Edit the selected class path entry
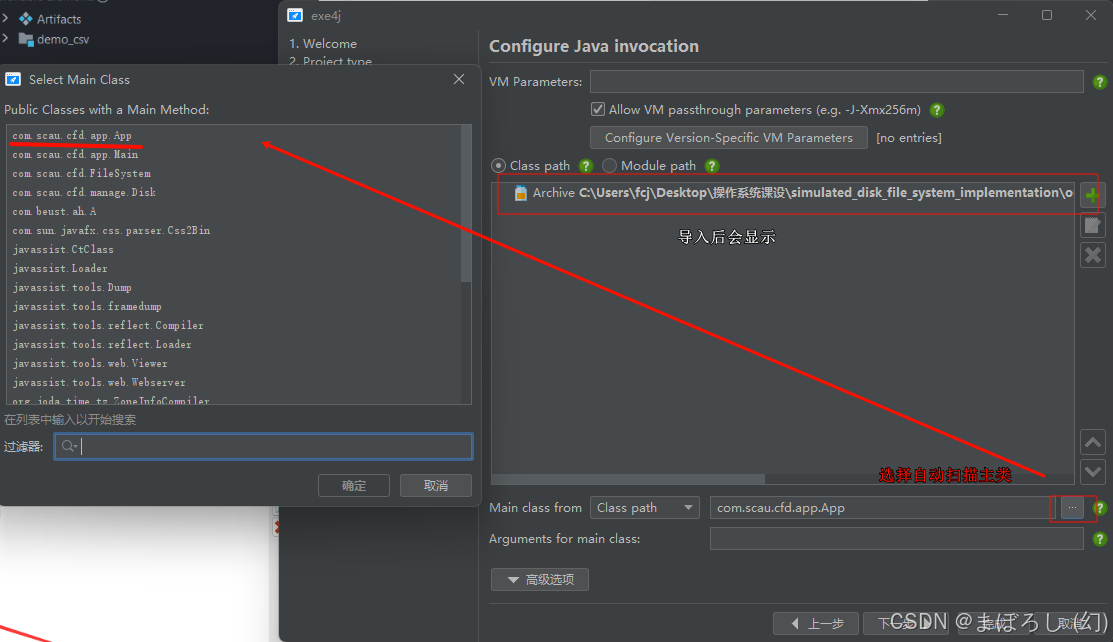 coord(1092,226)
